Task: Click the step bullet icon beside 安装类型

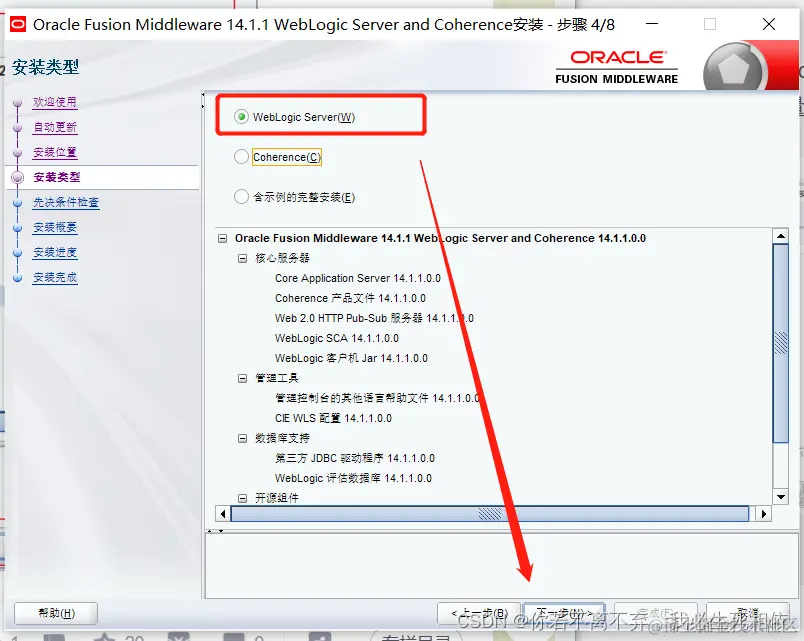Action: tap(17, 177)
